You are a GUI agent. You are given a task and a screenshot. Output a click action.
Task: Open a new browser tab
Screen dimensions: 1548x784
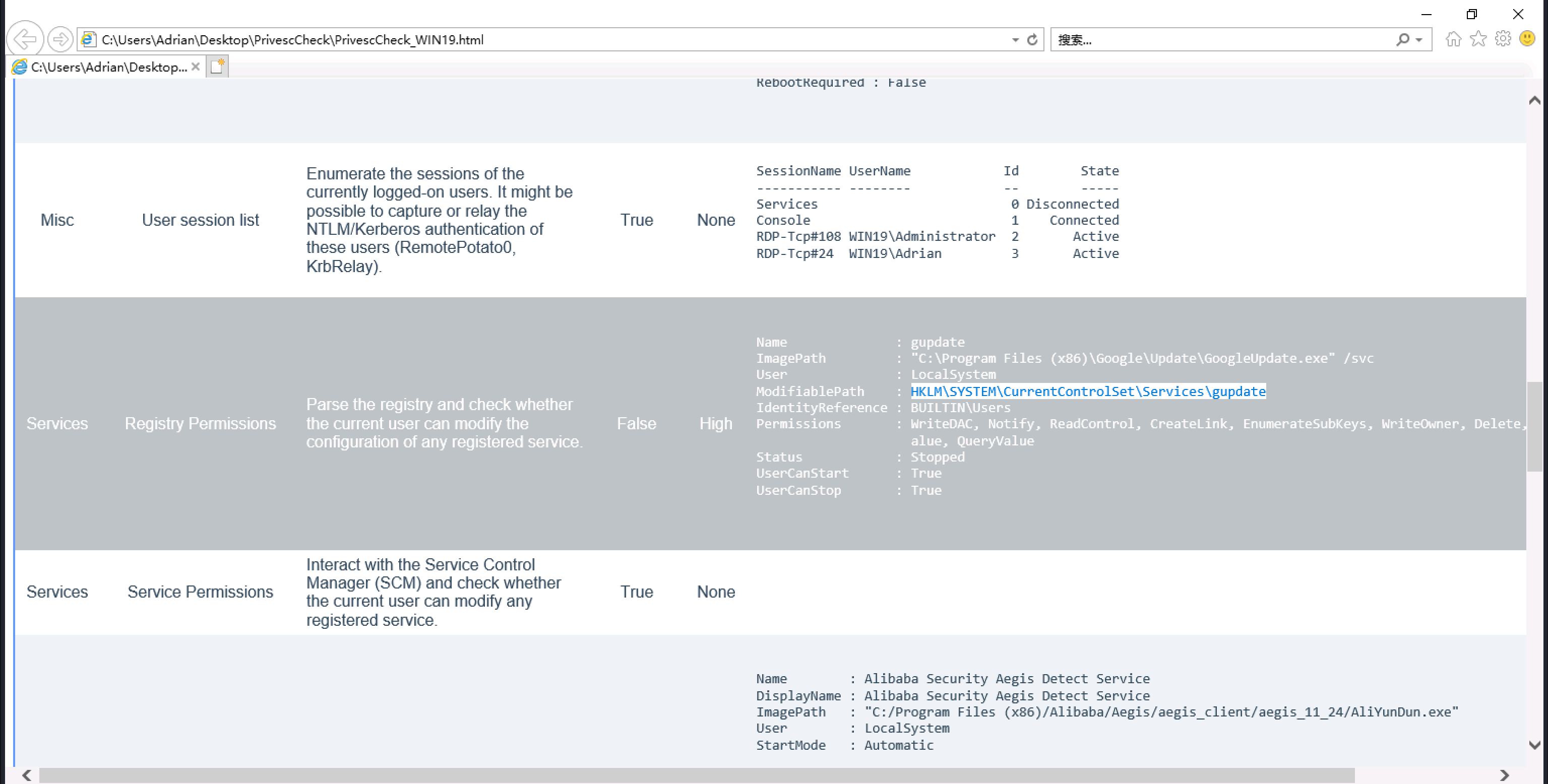click(x=217, y=66)
